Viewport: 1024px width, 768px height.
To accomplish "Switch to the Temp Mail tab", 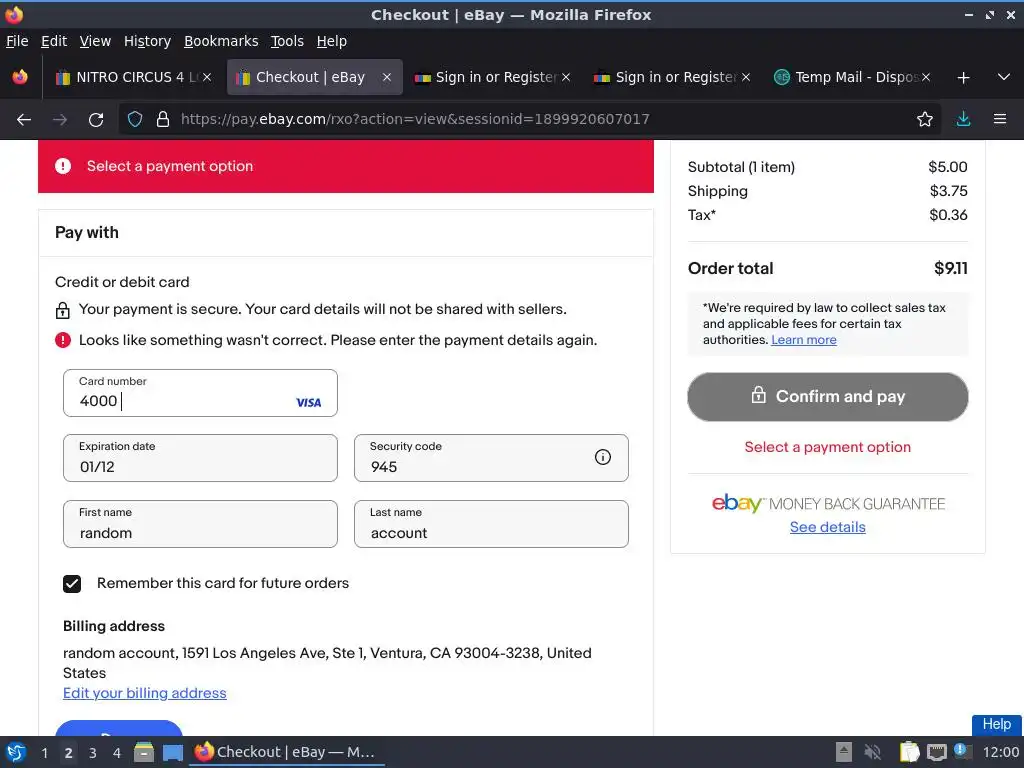I will tap(852, 77).
